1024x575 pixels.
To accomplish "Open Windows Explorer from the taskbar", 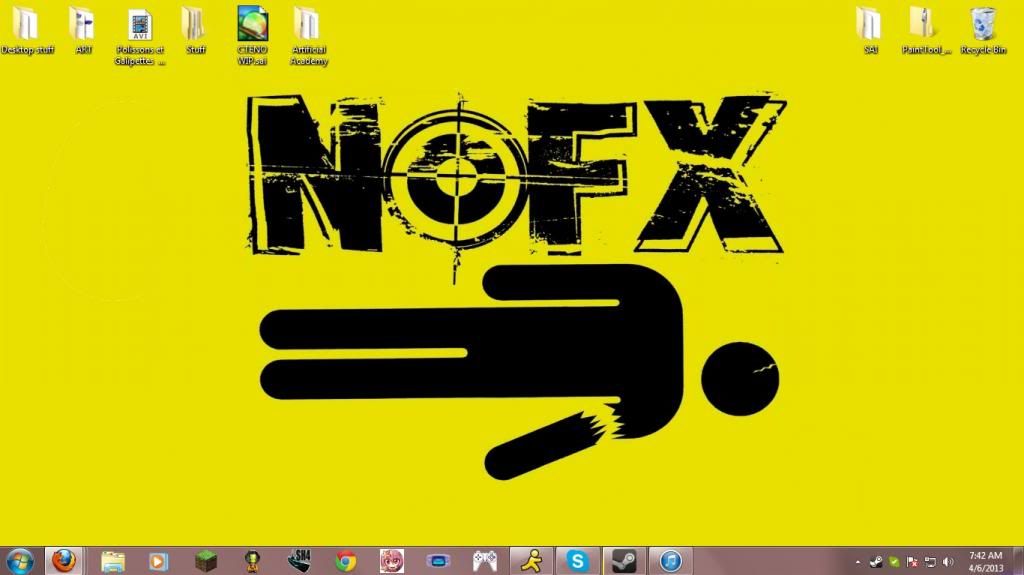I will point(112,561).
